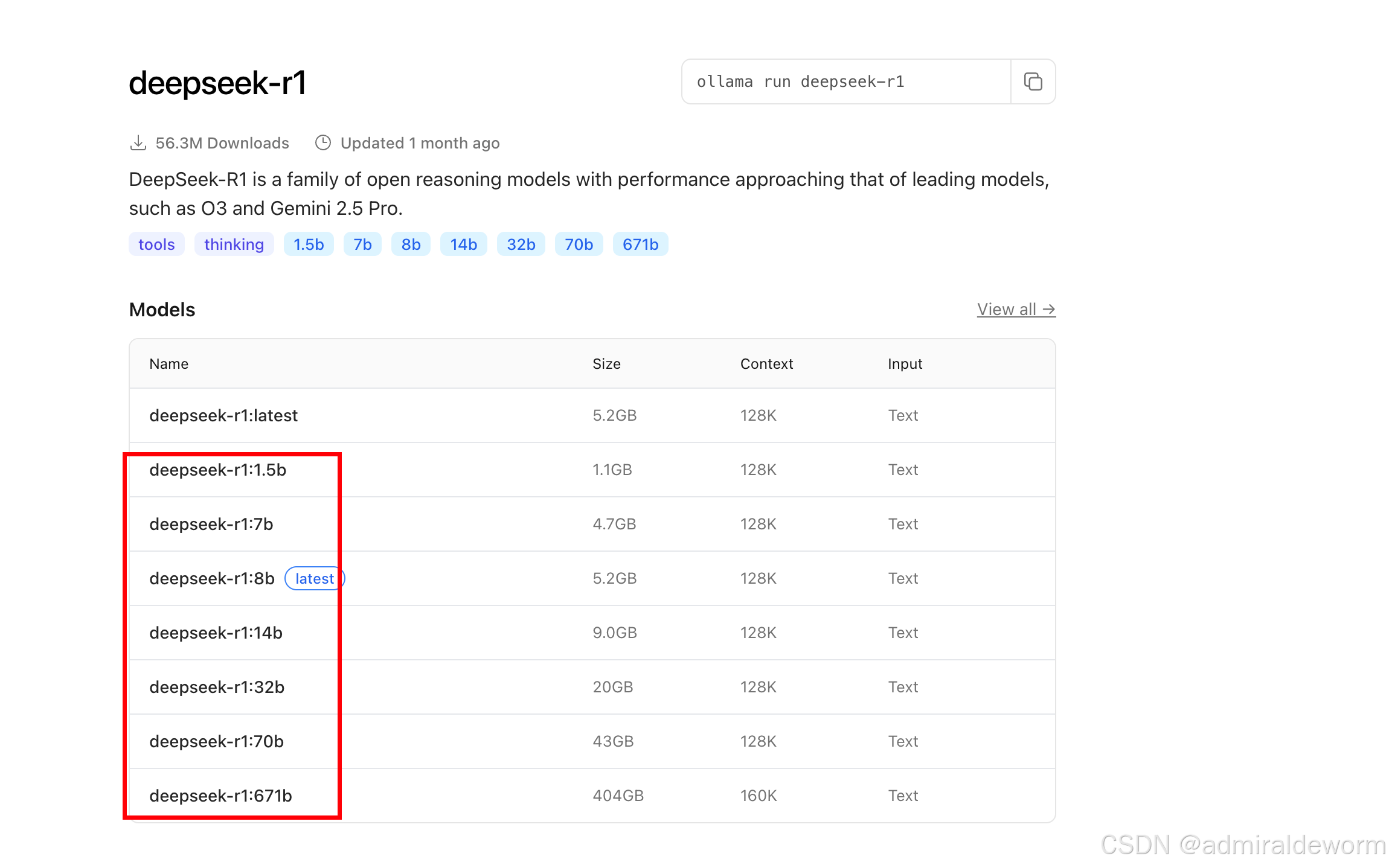Open deepseek-r1:14b model
Viewport: 1389px width, 868px height.
coord(216,633)
